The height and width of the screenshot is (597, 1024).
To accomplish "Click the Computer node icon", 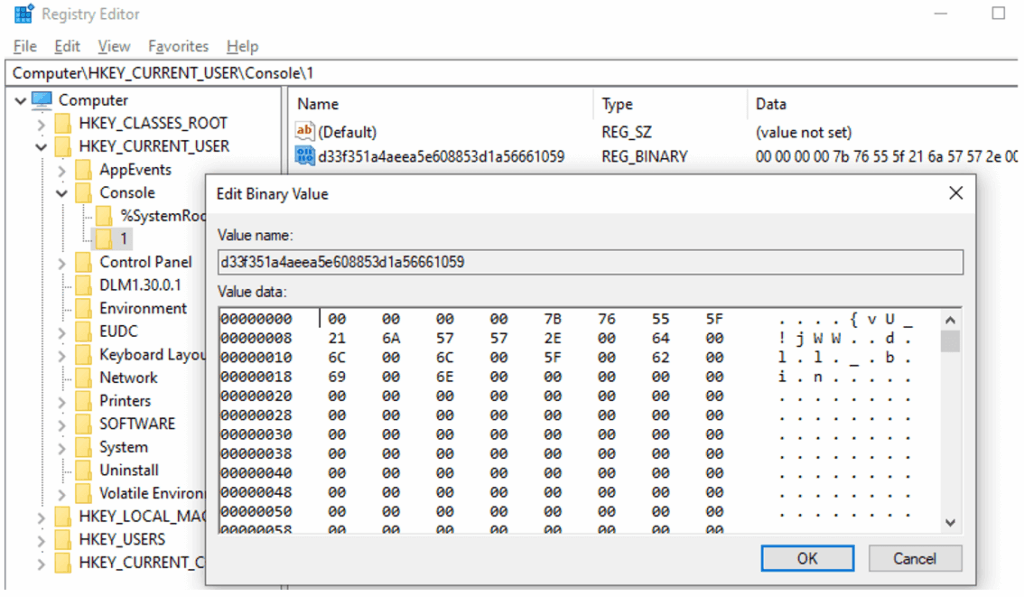I will (42, 100).
